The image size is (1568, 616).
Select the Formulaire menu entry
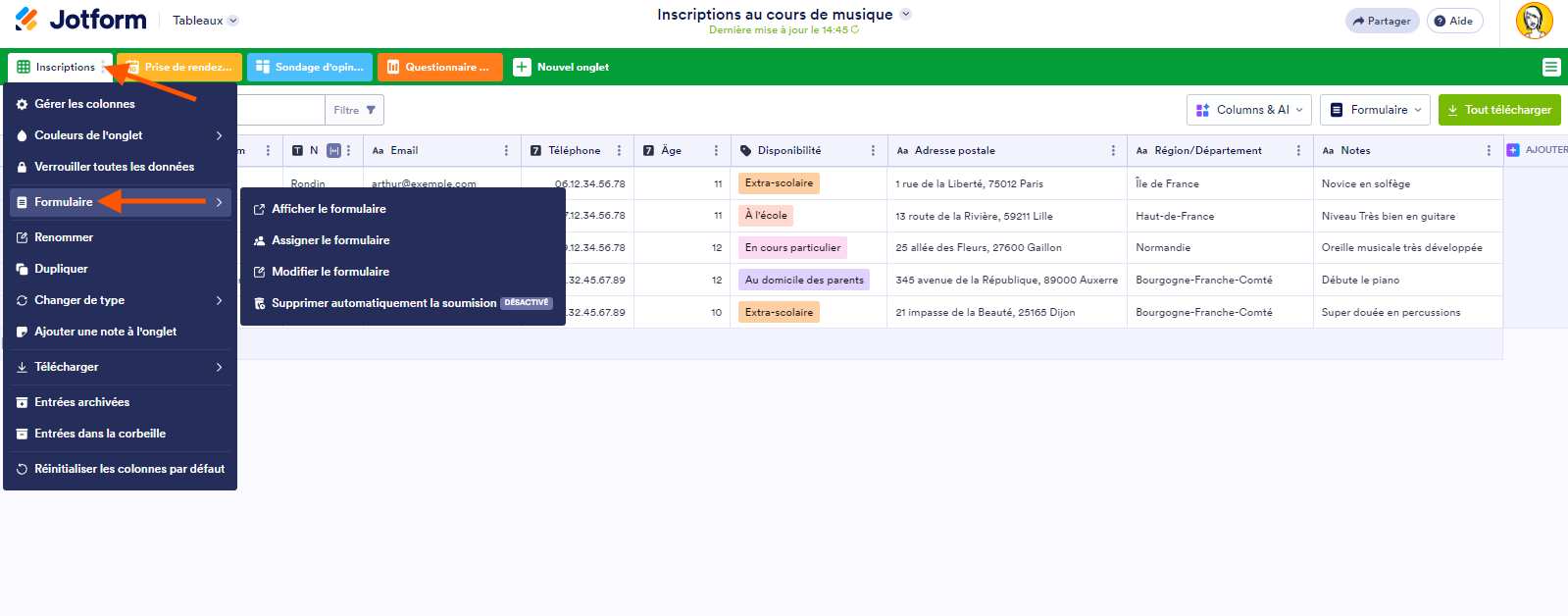(120, 202)
